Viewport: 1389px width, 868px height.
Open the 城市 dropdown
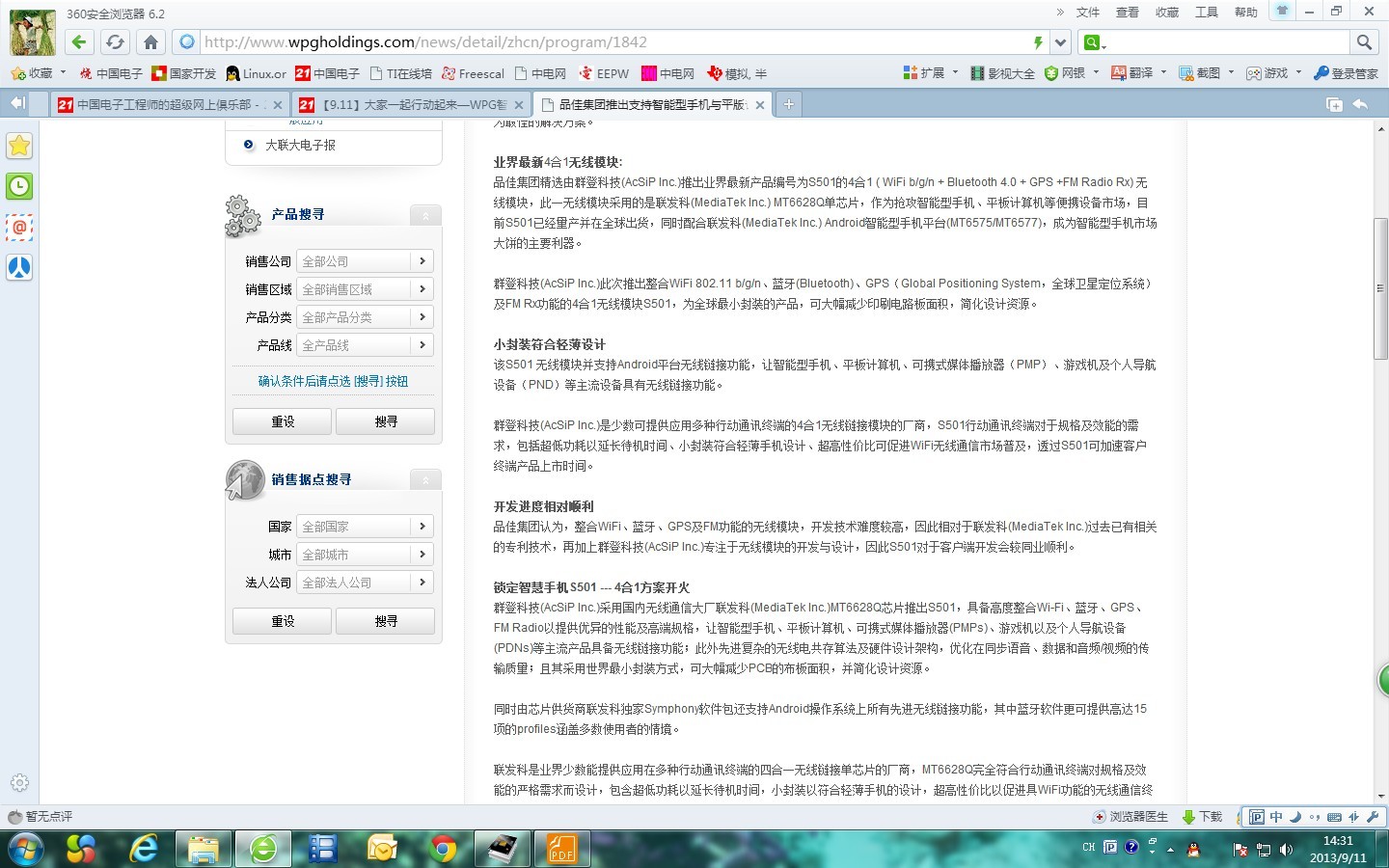pos(365,555)
